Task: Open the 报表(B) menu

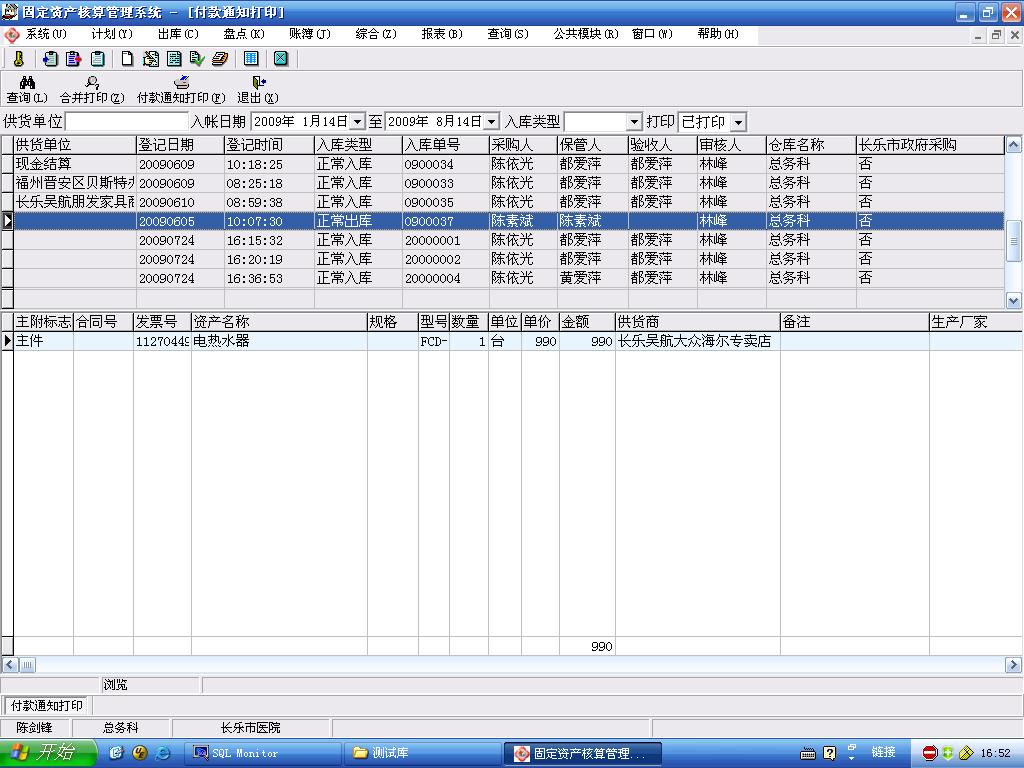Action: pyautogui.click(x=441, y=34)
